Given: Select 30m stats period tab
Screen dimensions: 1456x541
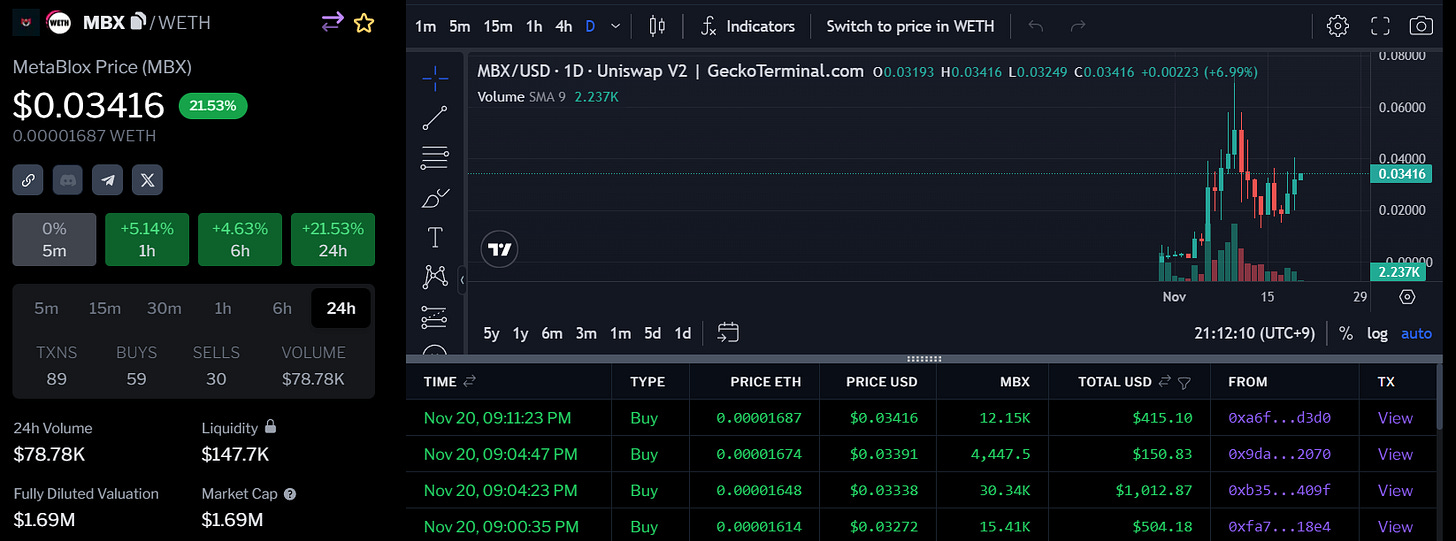Looking at the screenshot, I should click(x=164, y=308).
